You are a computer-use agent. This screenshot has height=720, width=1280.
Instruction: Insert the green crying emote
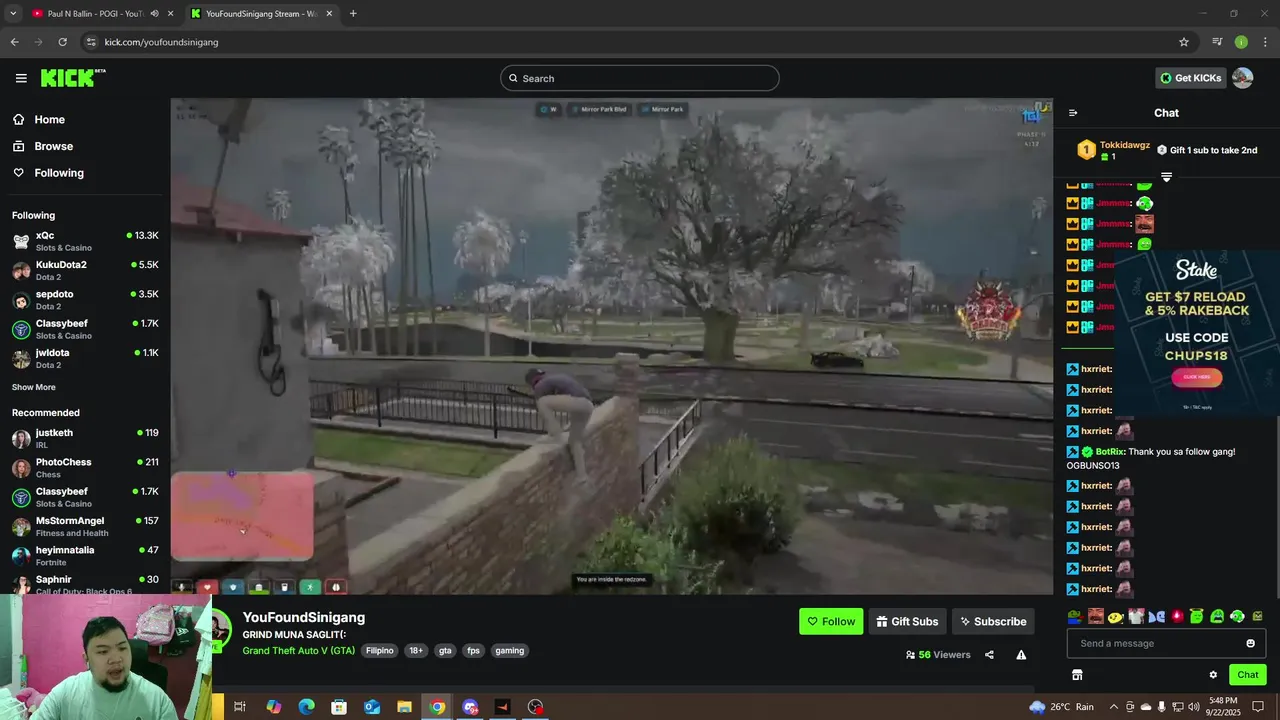1217,617
